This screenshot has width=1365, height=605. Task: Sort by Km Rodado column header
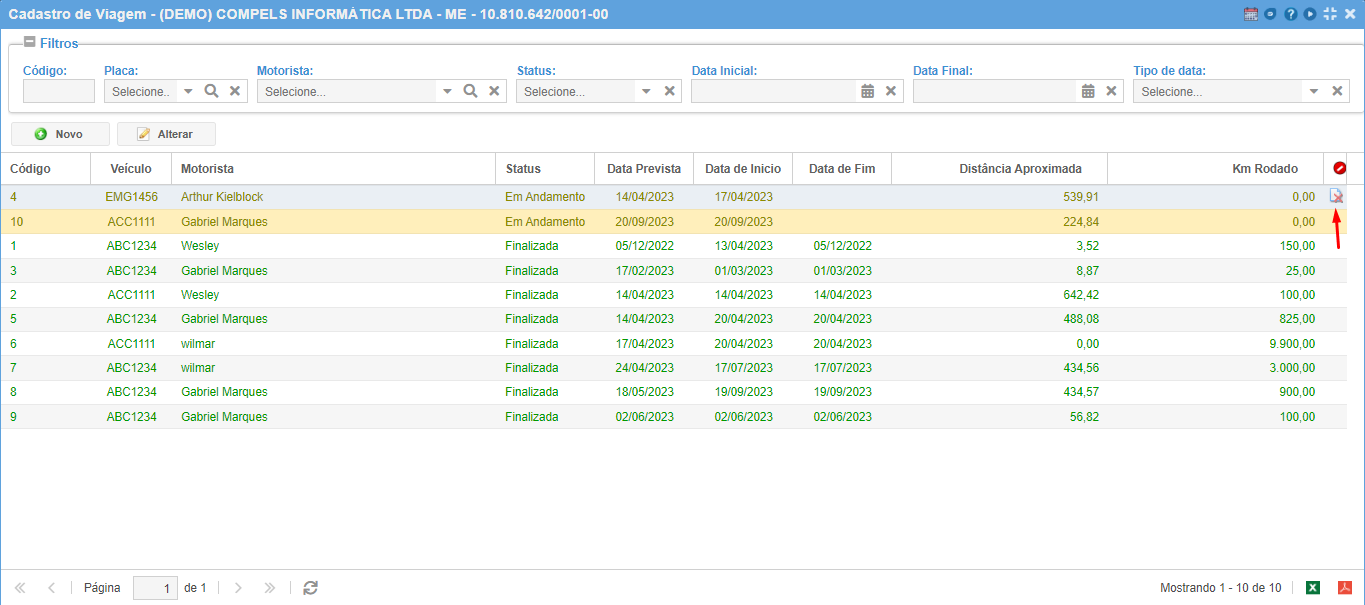point(1215,169)
